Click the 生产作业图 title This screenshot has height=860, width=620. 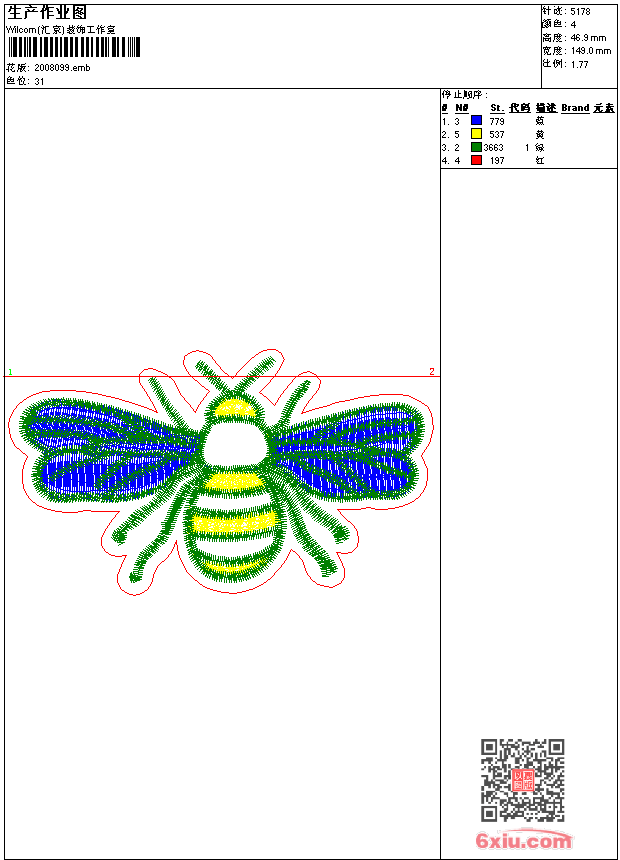tap(47, 13)
